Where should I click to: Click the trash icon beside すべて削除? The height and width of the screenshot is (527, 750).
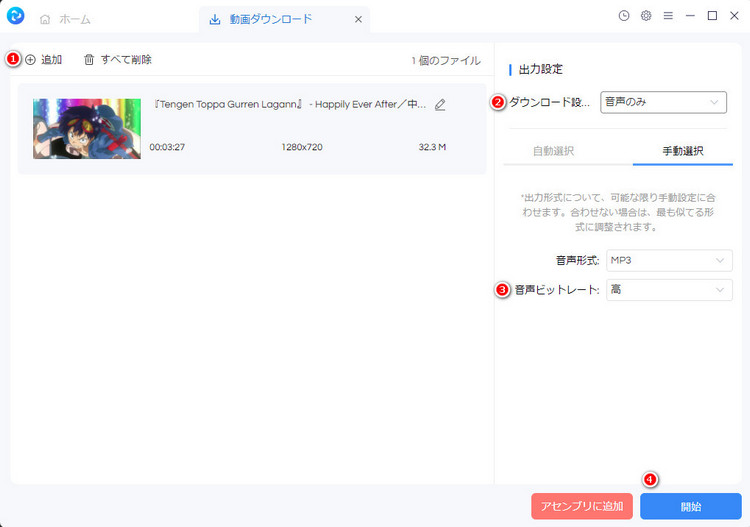(x=89, y=60)
